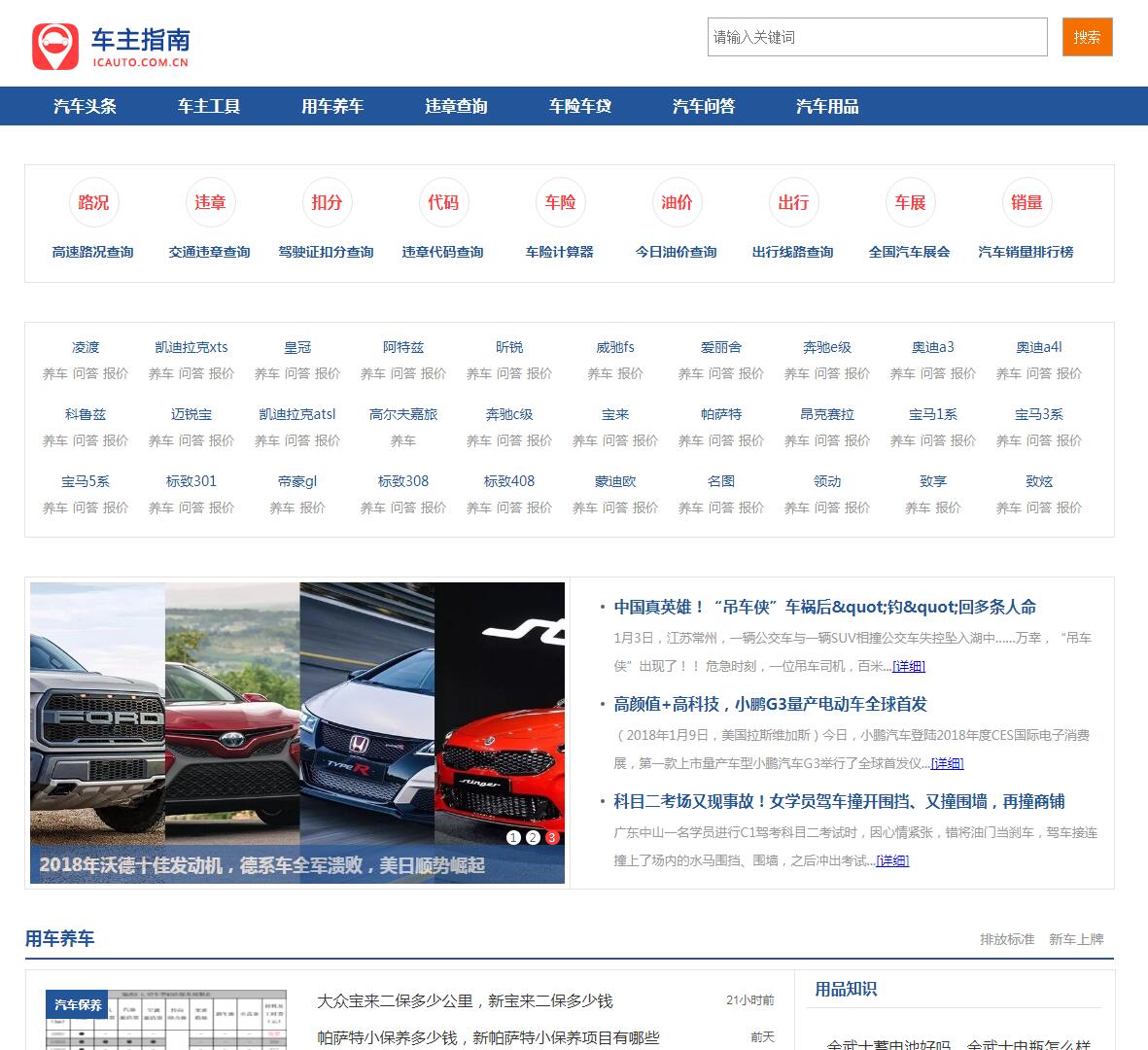
Task: Open 出行线路查询 link
Action: [793, 252]
